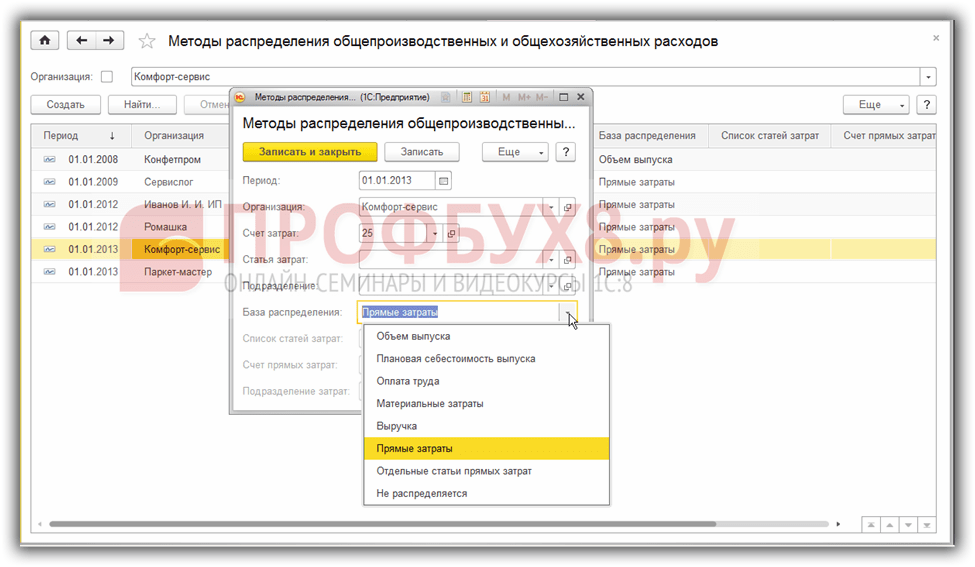Screen dimensions: 975x567
Task: Expand the dialog Организация dropdown arrow
Action: (x=551, y=207)
